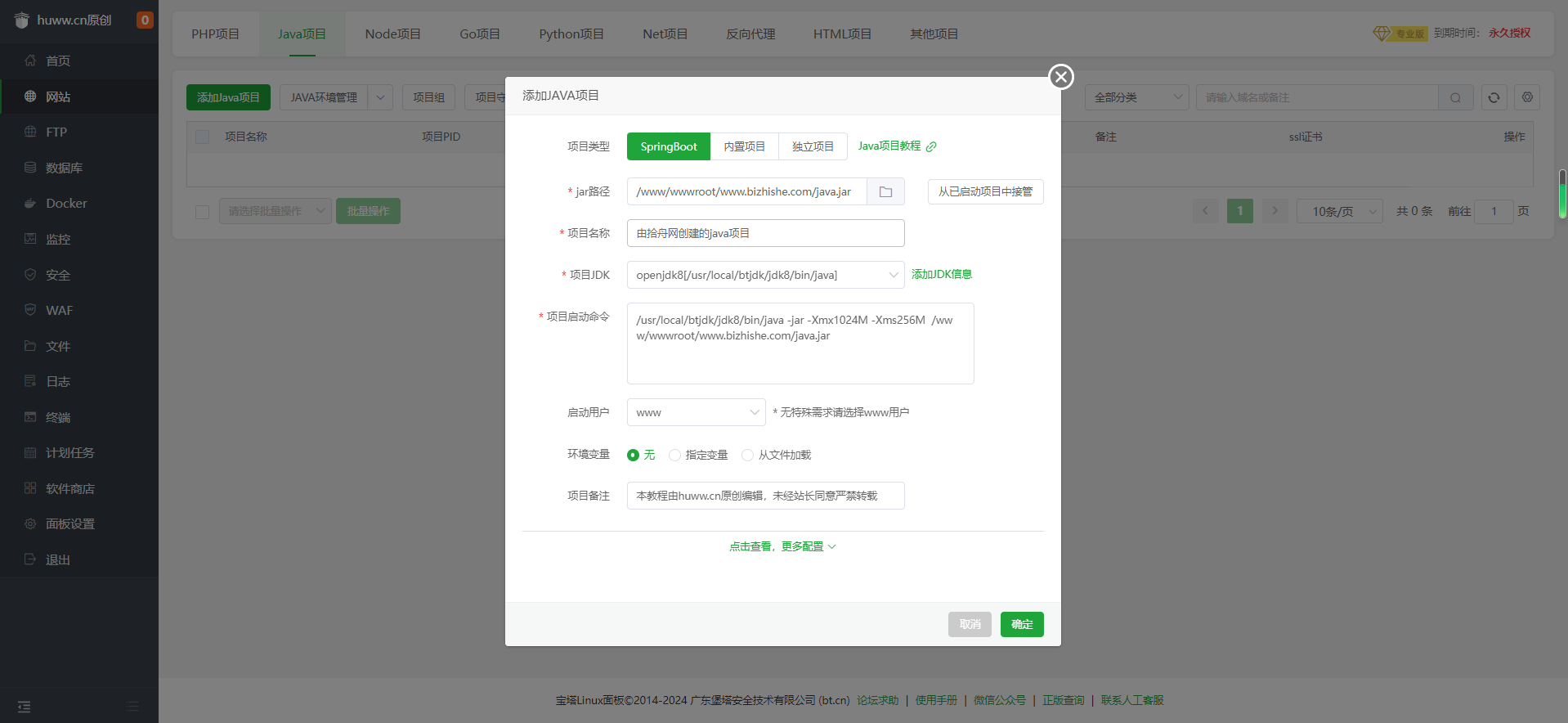This screenshot has height=723, width=1568.
Task: Switch to the 内置项目 type tab
Action: pos(744,146)
